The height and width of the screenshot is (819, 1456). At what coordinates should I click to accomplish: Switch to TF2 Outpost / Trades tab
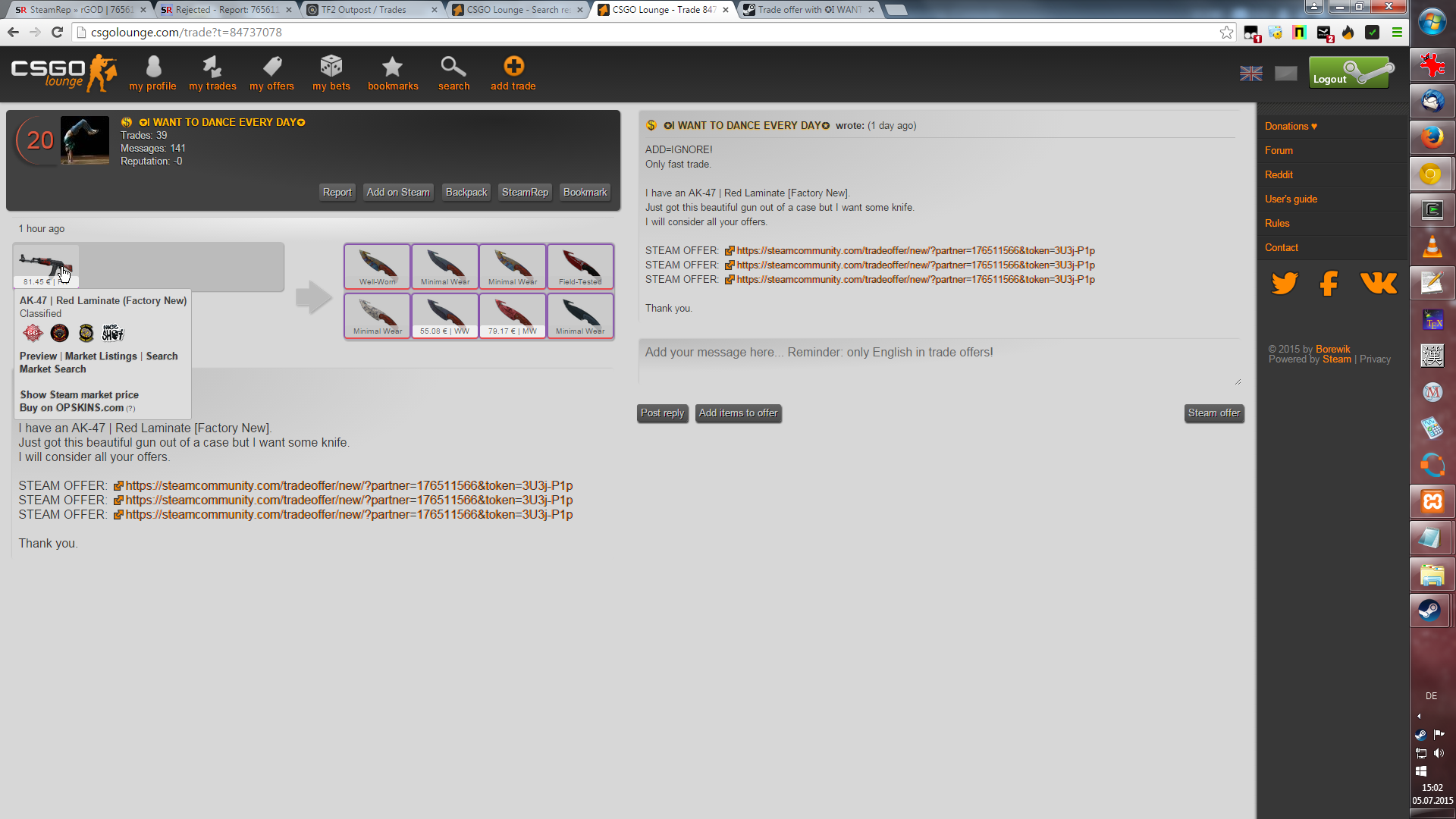pyautogui.click(x=364, y=10)
